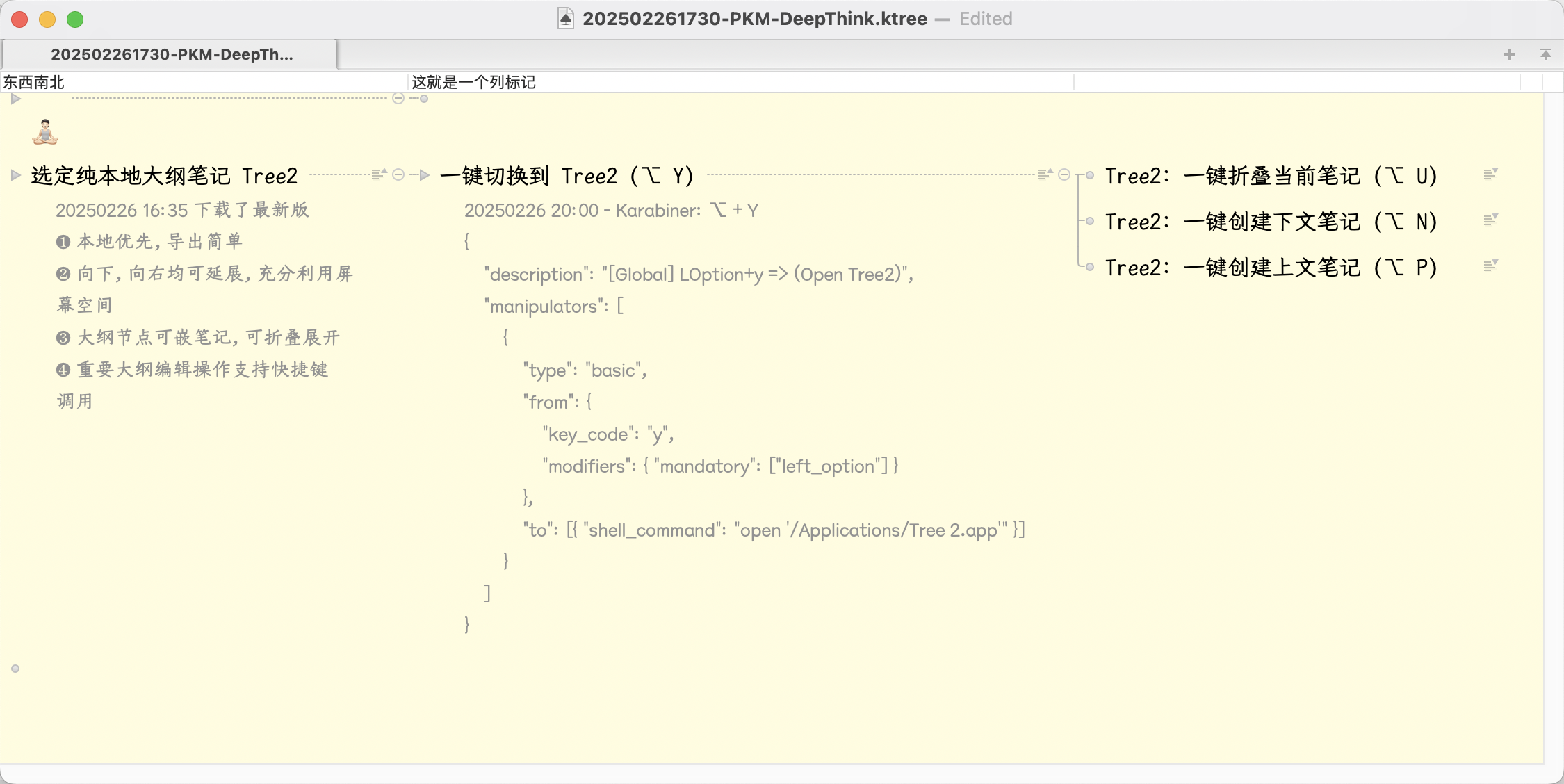Image resolution: width=1564 pixels, height=784 pixels.
Task: Collapse children via circle-minus after 一键切换到 Tree2
Action: coord(1064,174)
